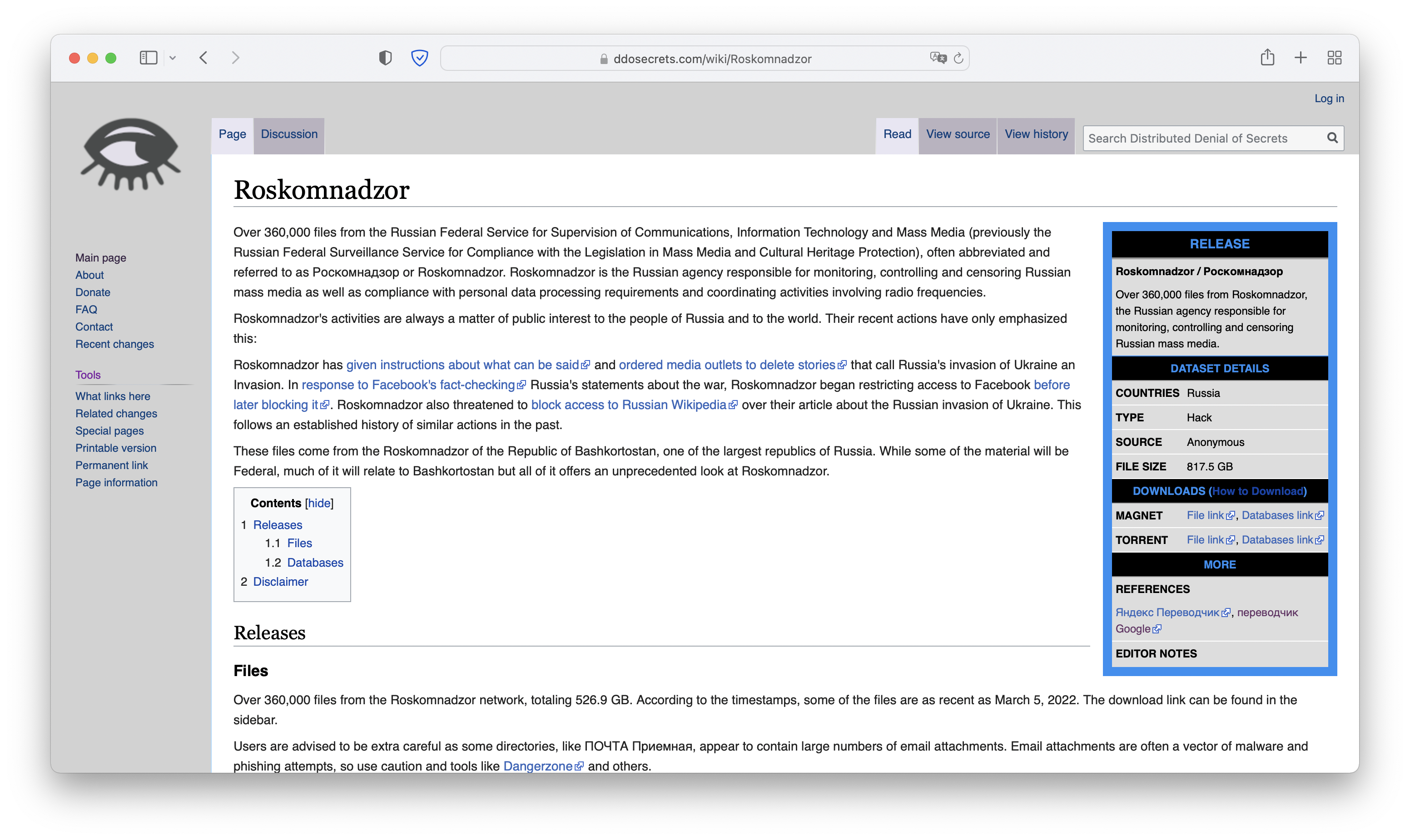
Task: Jump to Databases in the Contents tree
Action: pos(315,563)
